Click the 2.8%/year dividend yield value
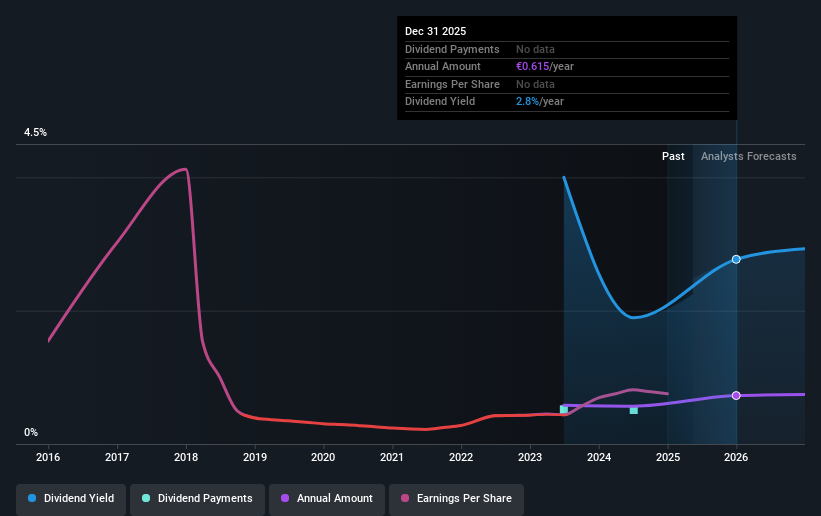The width and height of the screenshot is (821, 516). [x=540, y=102]
